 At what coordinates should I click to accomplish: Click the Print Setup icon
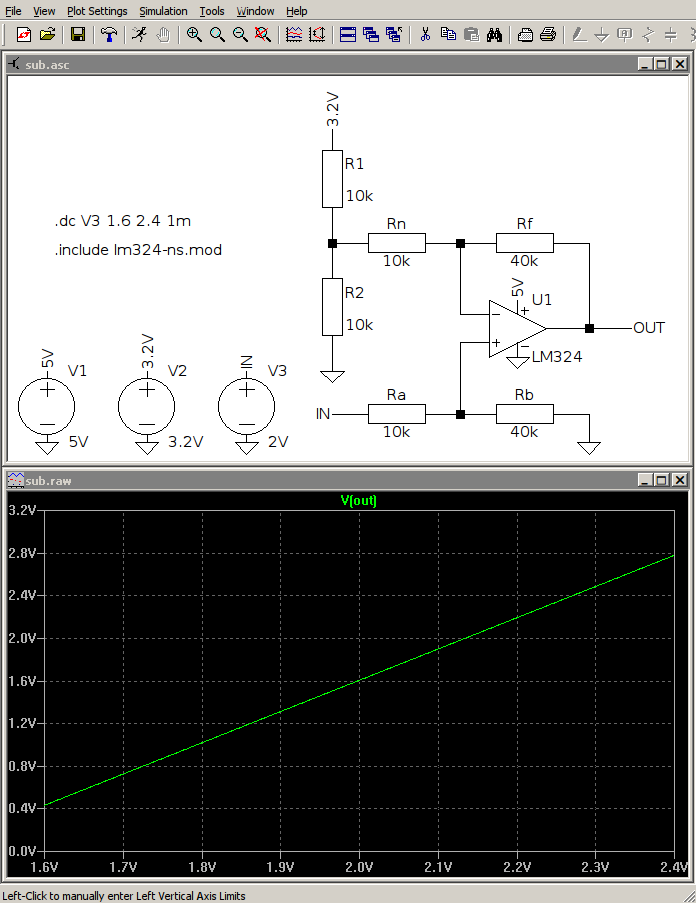click(525, 35)
